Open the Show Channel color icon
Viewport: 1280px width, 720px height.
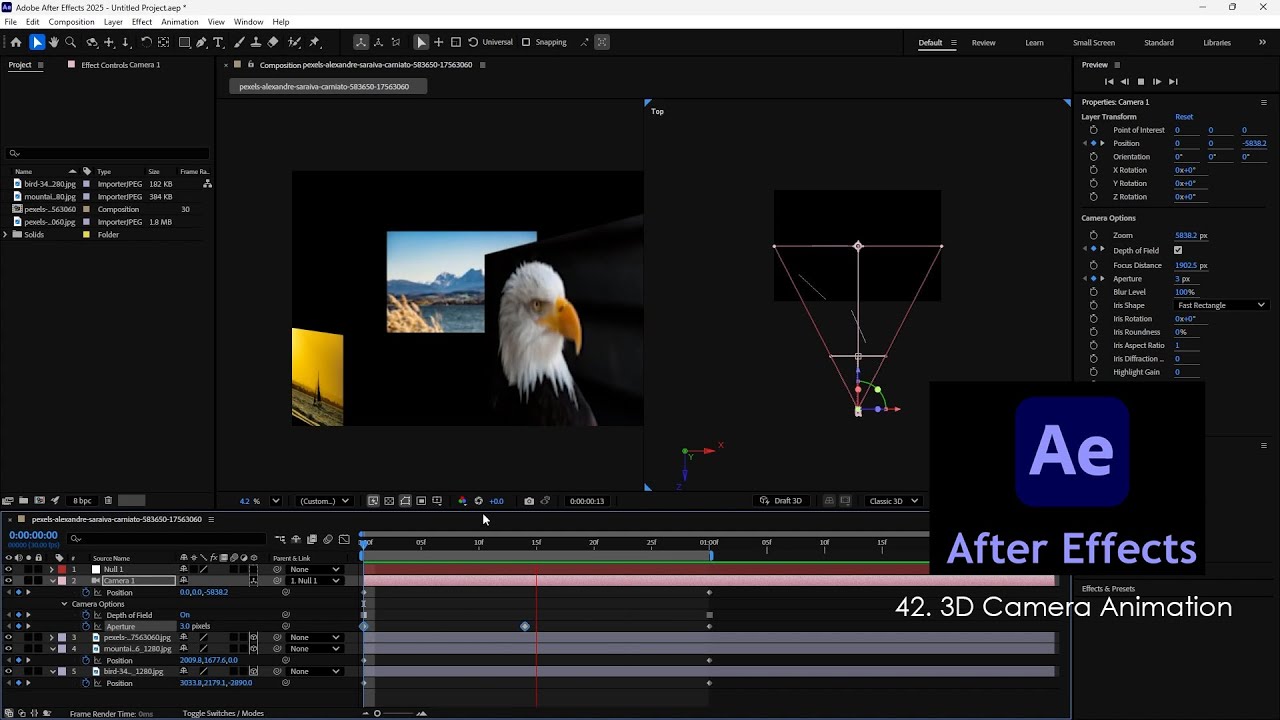tap(462, 501)
